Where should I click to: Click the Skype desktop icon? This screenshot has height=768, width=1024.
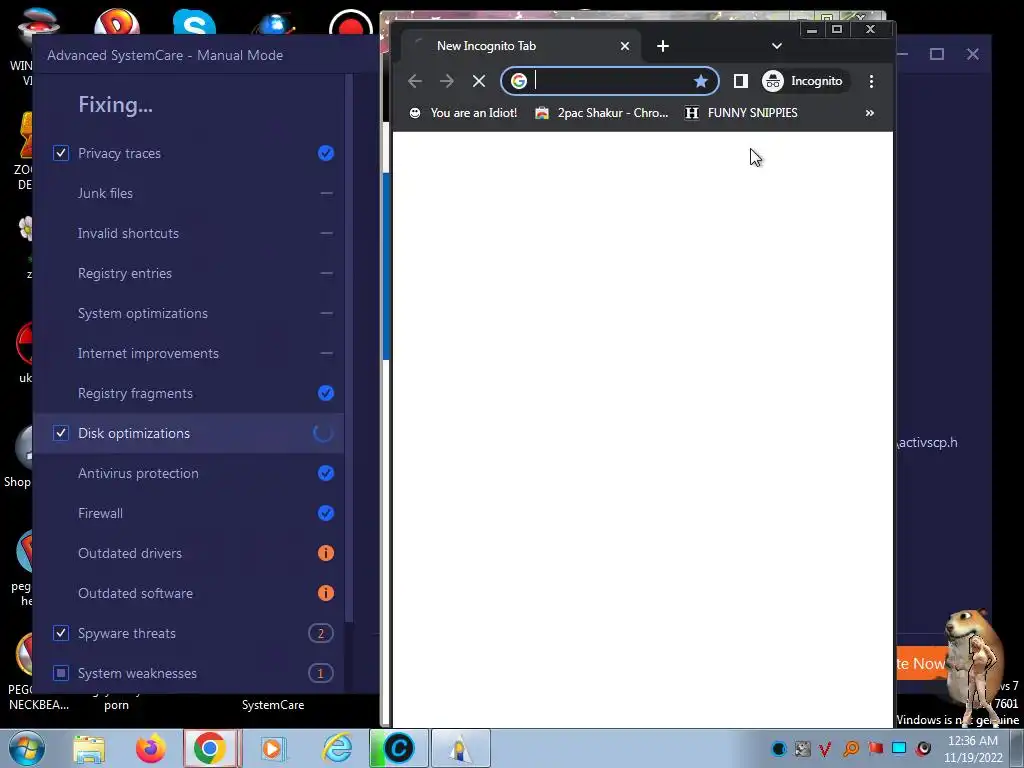click(195, 24)
